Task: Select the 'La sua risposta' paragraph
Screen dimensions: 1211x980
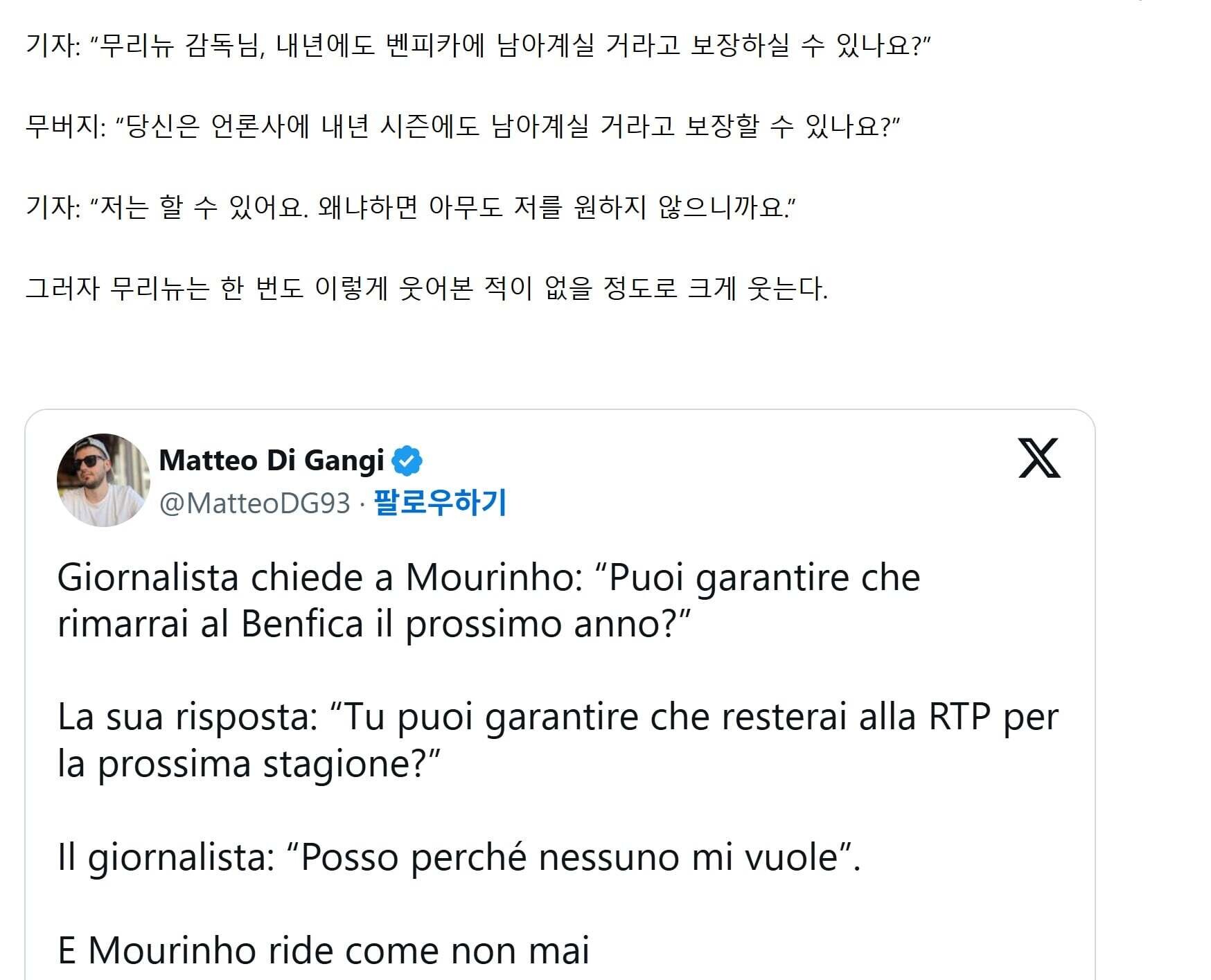Action: pos(558,740)
